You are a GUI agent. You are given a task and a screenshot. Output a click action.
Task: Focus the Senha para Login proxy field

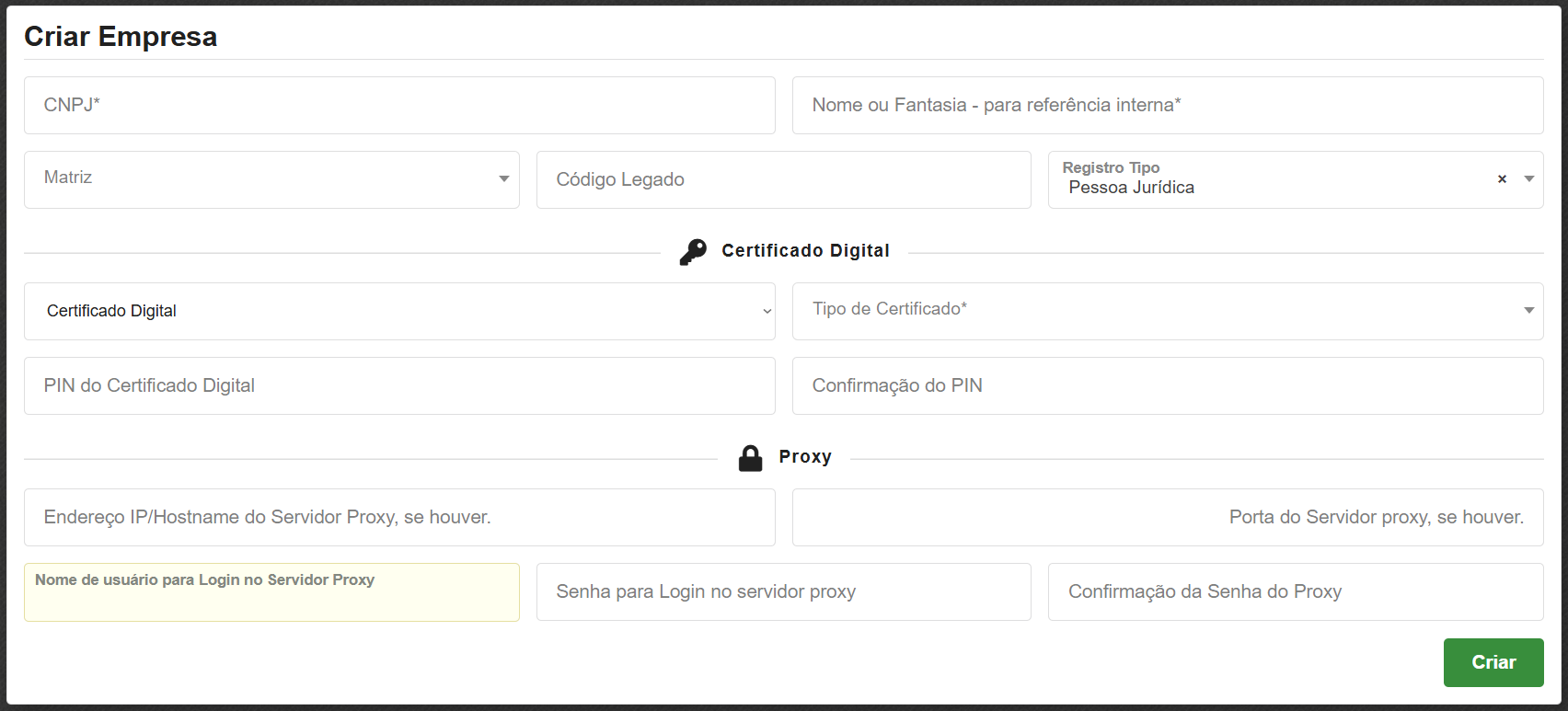pos(783,591)
